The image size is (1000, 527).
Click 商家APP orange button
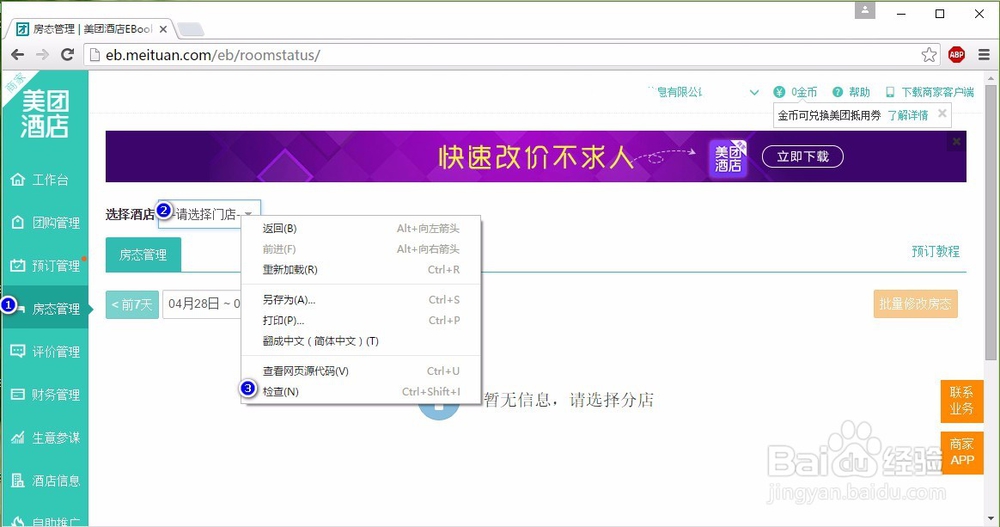coord(962,452)
